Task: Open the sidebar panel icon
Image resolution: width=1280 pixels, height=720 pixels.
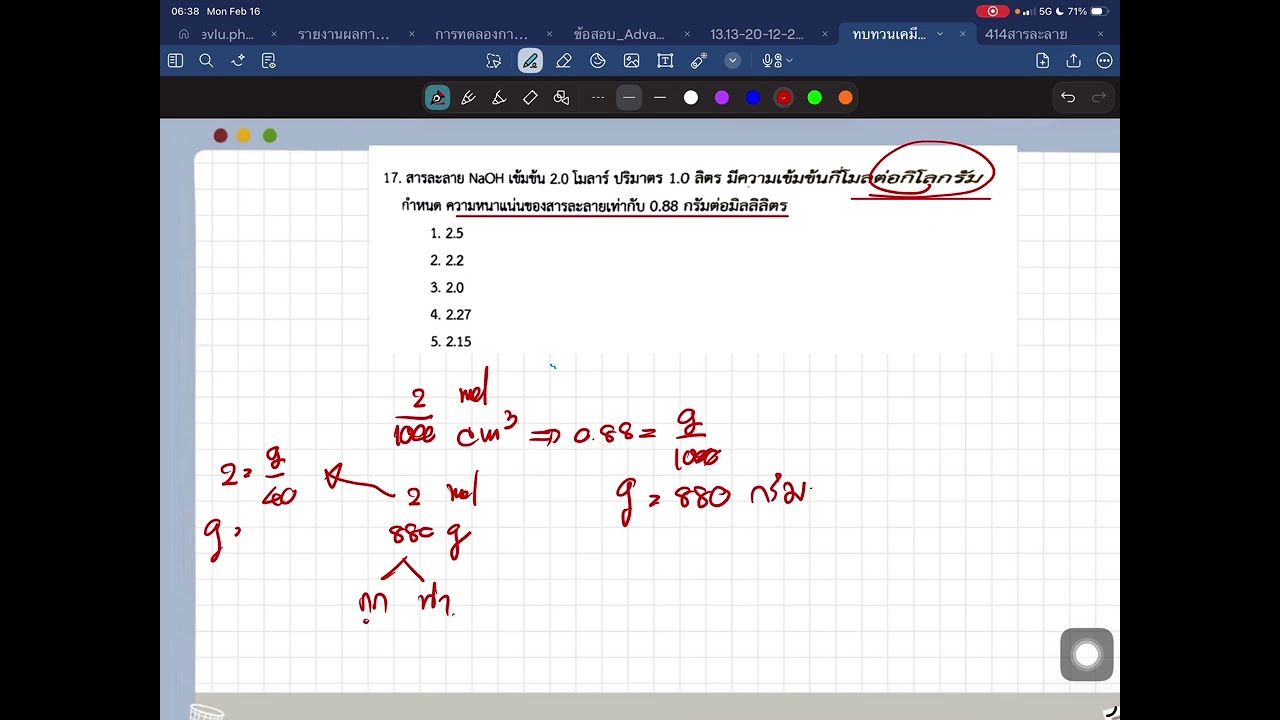Action: 175,61
